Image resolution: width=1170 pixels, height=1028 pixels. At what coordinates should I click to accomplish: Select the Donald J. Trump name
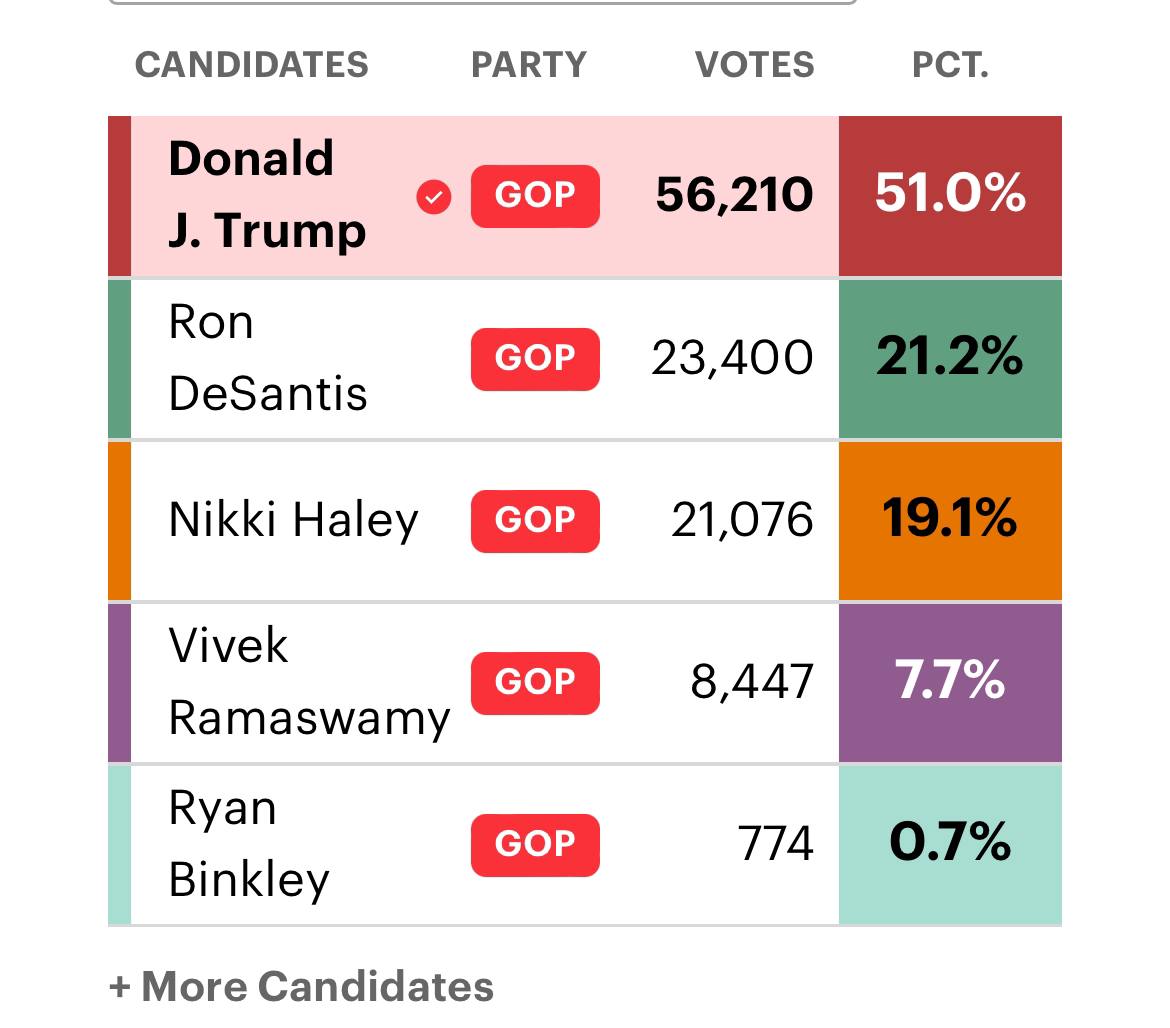pyautogui.click(x=267, y=195)
